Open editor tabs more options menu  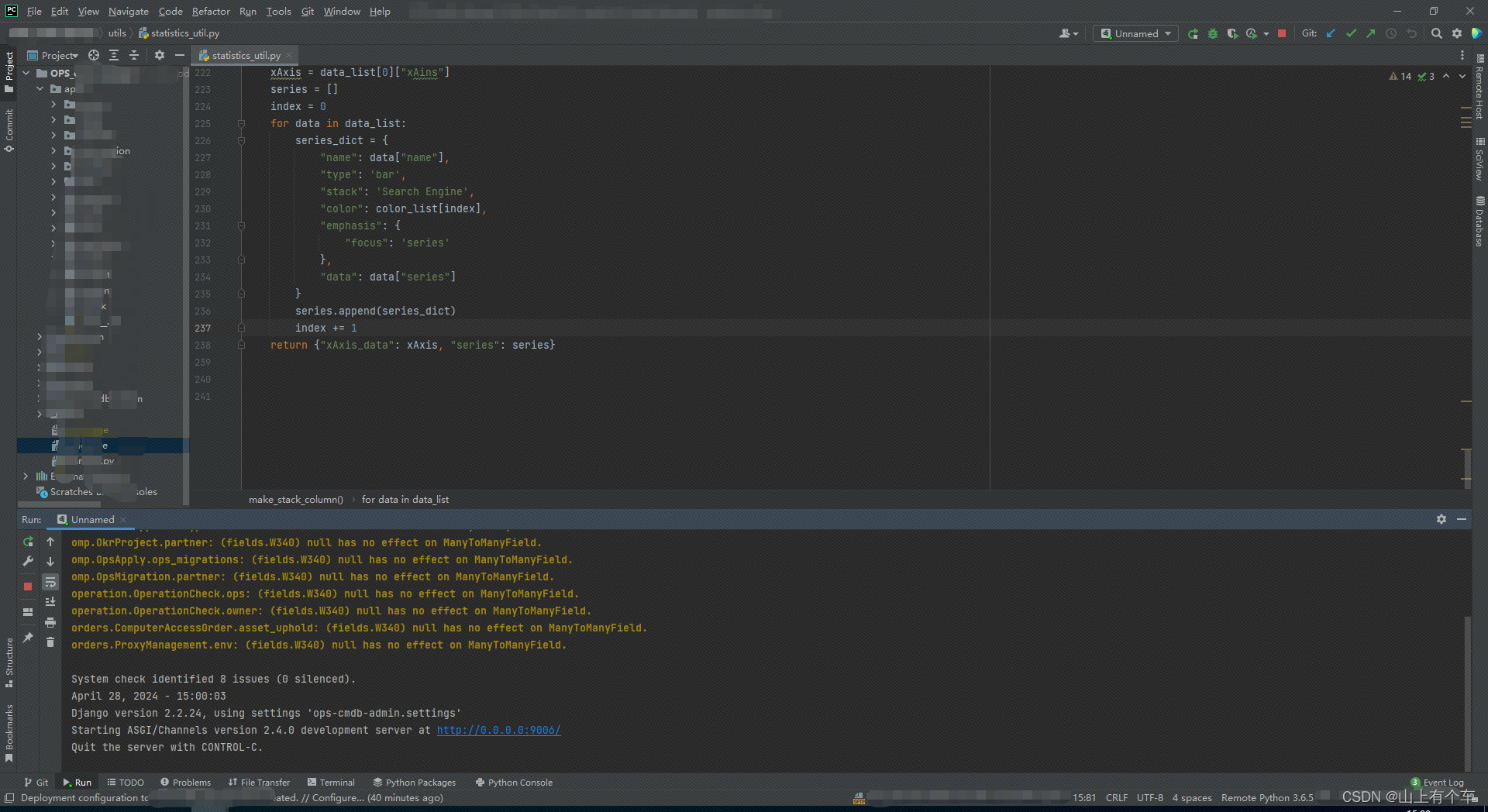[1462, 55]
